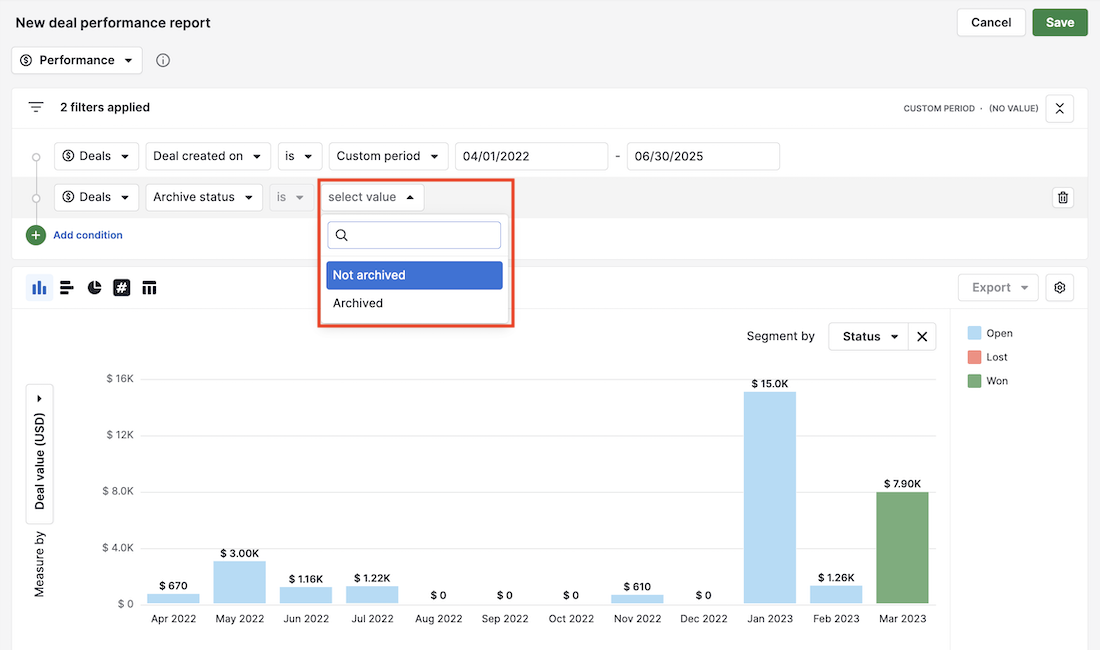Click the 'Segment by' label
The width and height of the screenshot is (1100, 650).
click(x=780, y=337)
